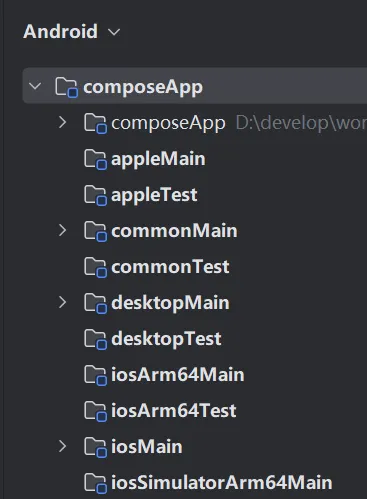Select the iosMain tree item label

(x=147, y=447)
